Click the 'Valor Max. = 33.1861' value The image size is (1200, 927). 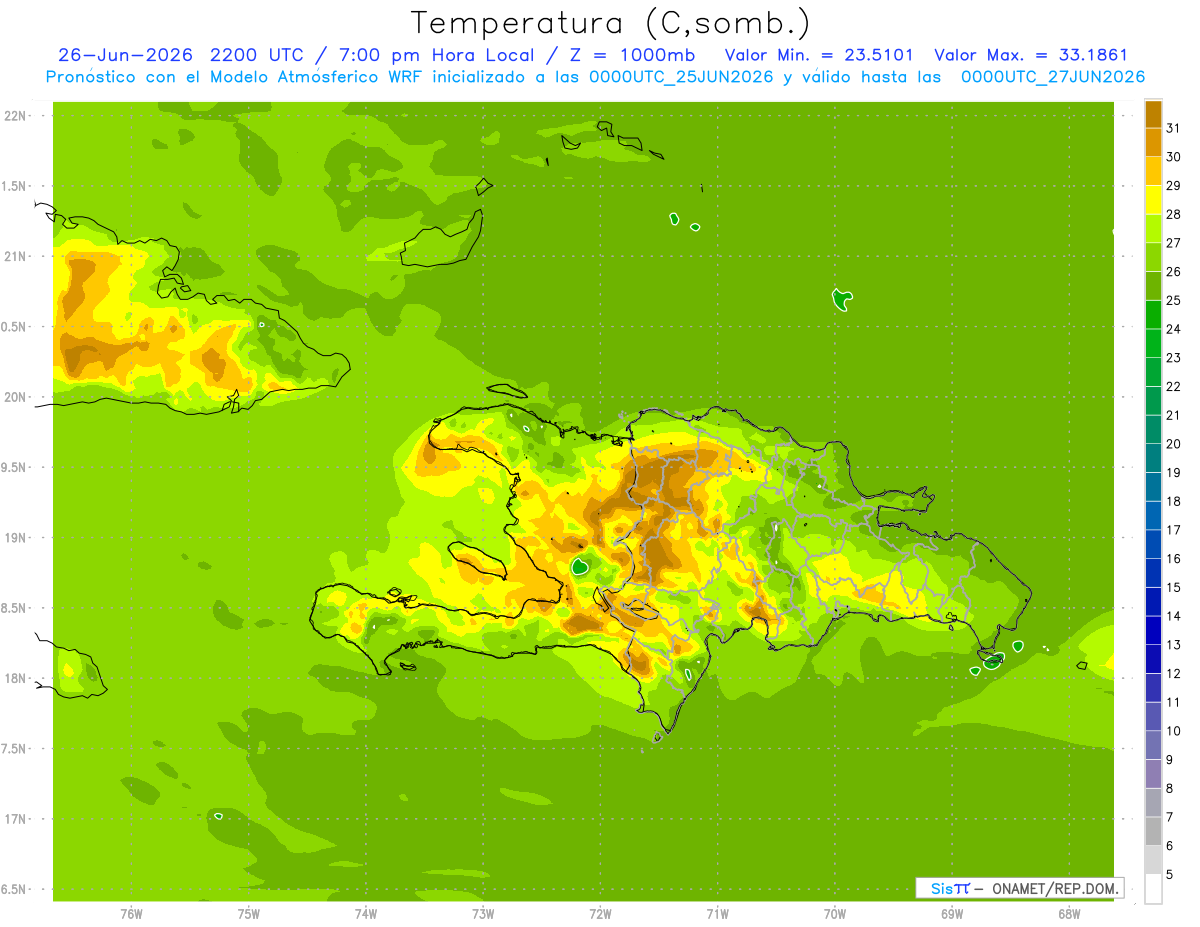point(1031,55)
